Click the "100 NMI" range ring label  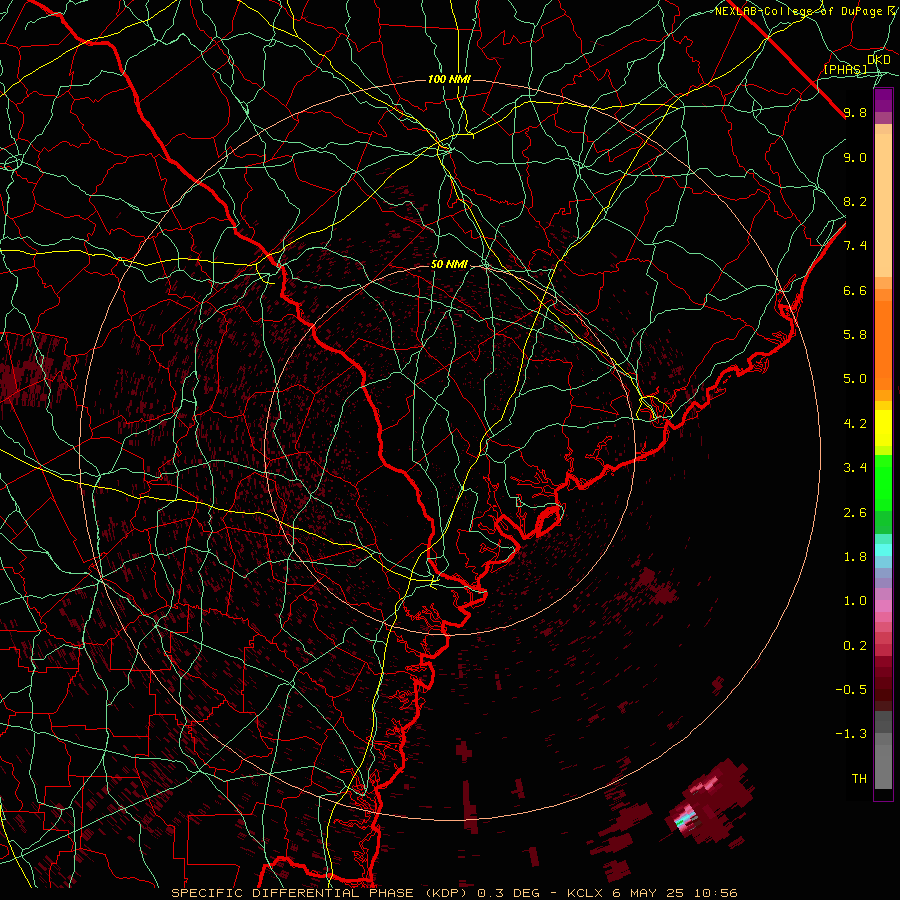pos(449,79)
